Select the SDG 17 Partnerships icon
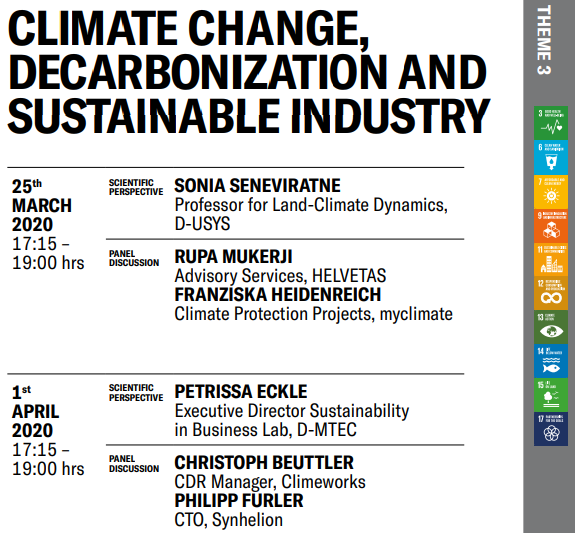This screenshot has width=575, height=533. [x=551, y=429]
